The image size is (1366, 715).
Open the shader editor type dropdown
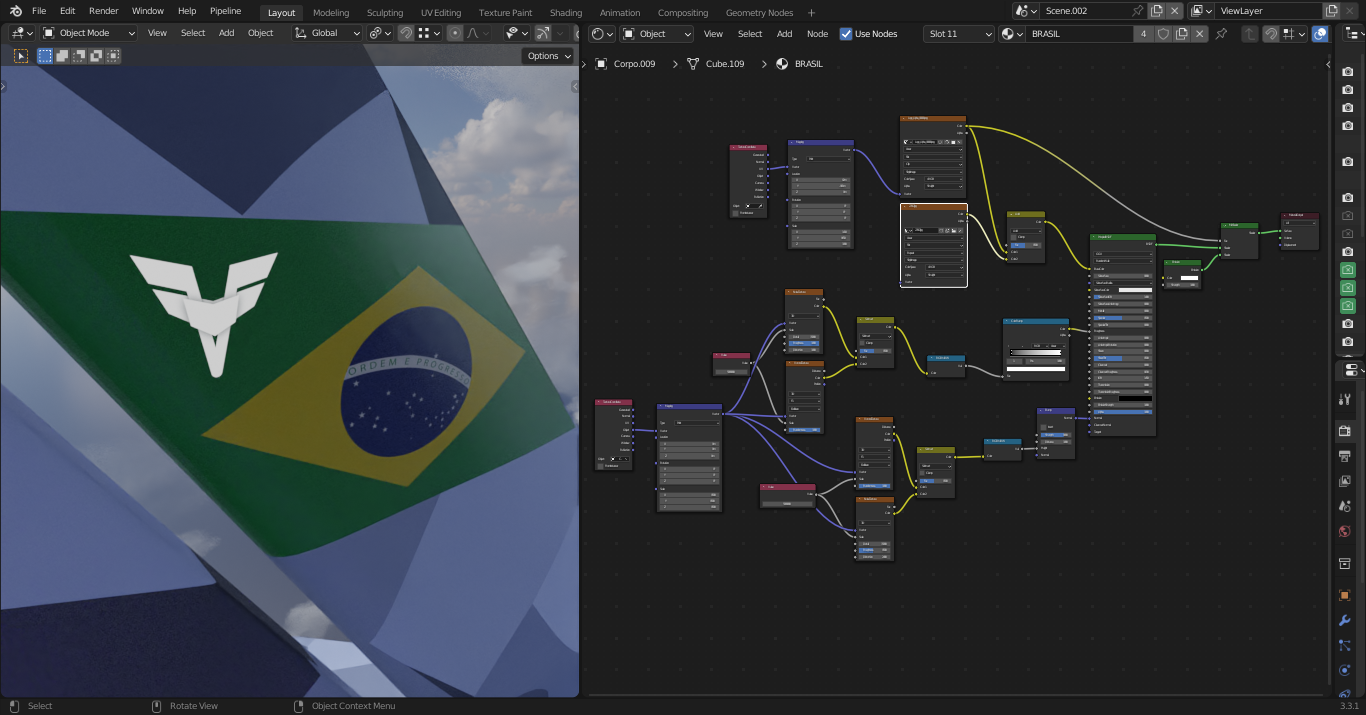[x=602, y=34]
